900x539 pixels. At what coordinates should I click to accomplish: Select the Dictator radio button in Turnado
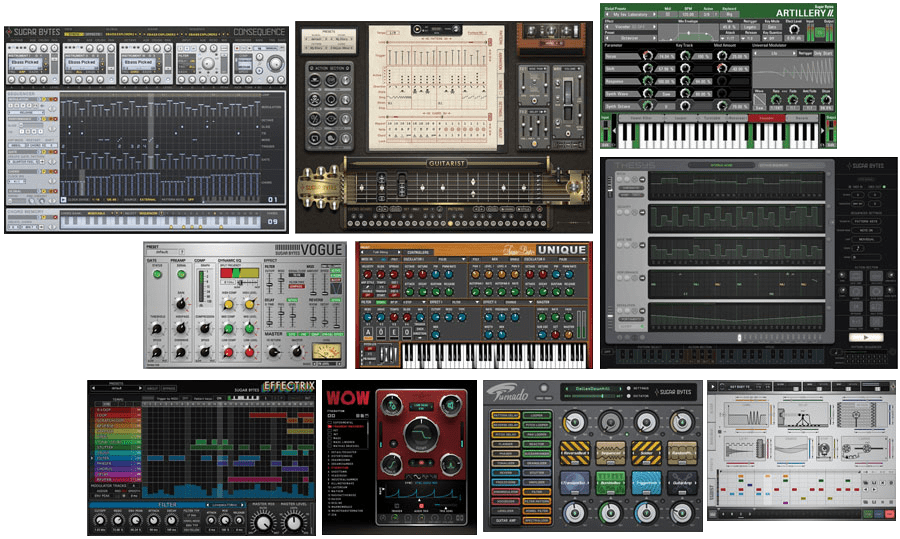[x=629, y=396]
